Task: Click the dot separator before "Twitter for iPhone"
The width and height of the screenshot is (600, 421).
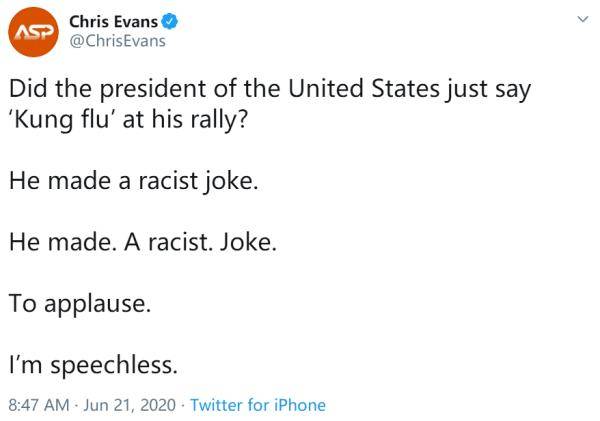Action: click(180, 405)
